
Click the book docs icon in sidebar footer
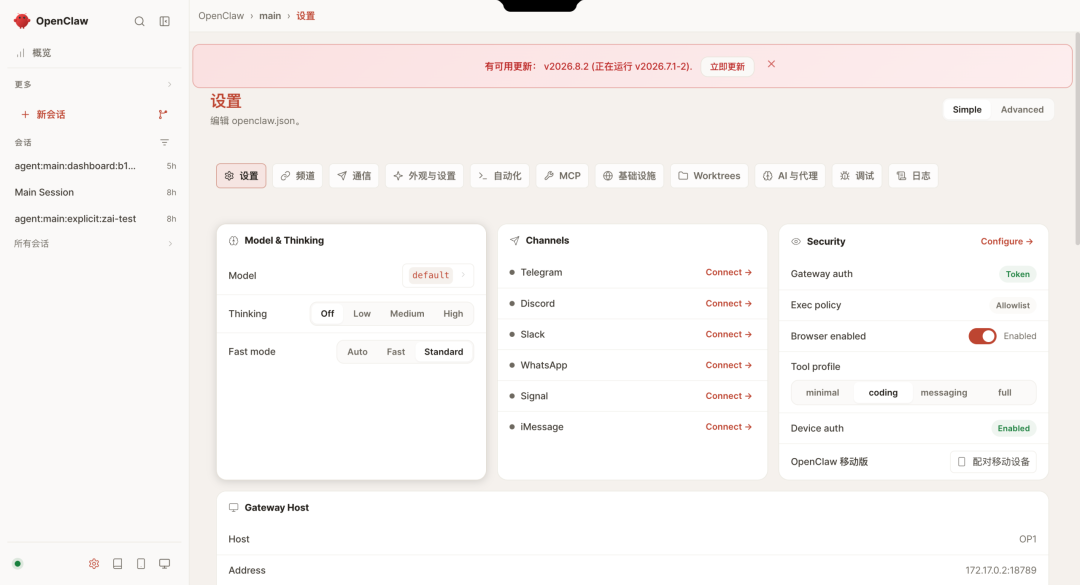118,564
